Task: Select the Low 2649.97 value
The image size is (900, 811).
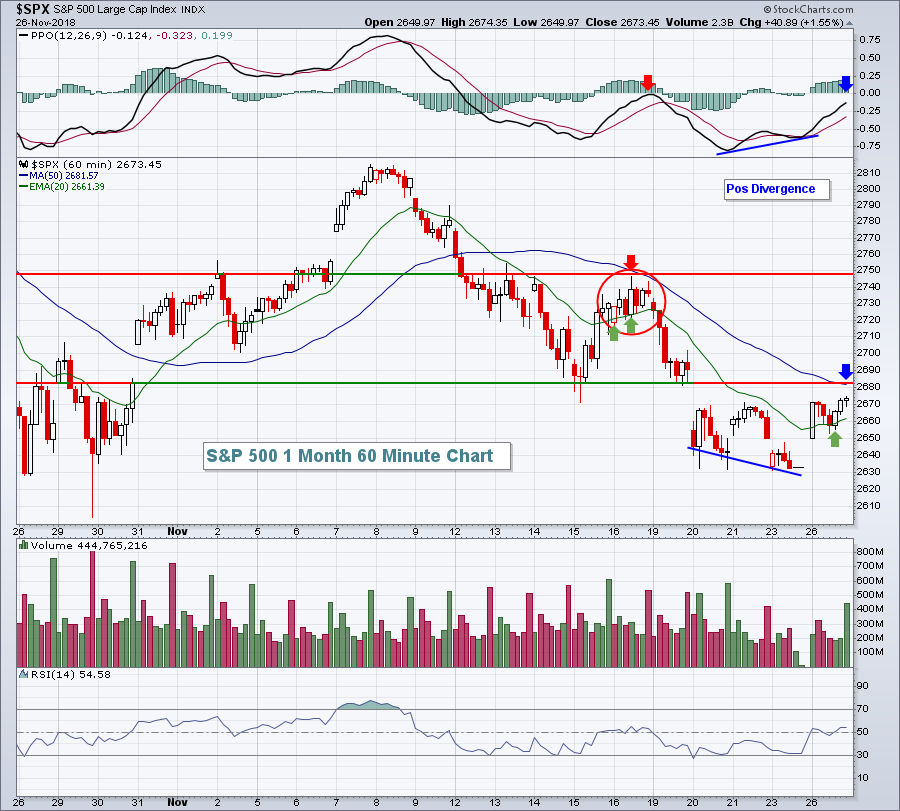Action: (546, 22)
